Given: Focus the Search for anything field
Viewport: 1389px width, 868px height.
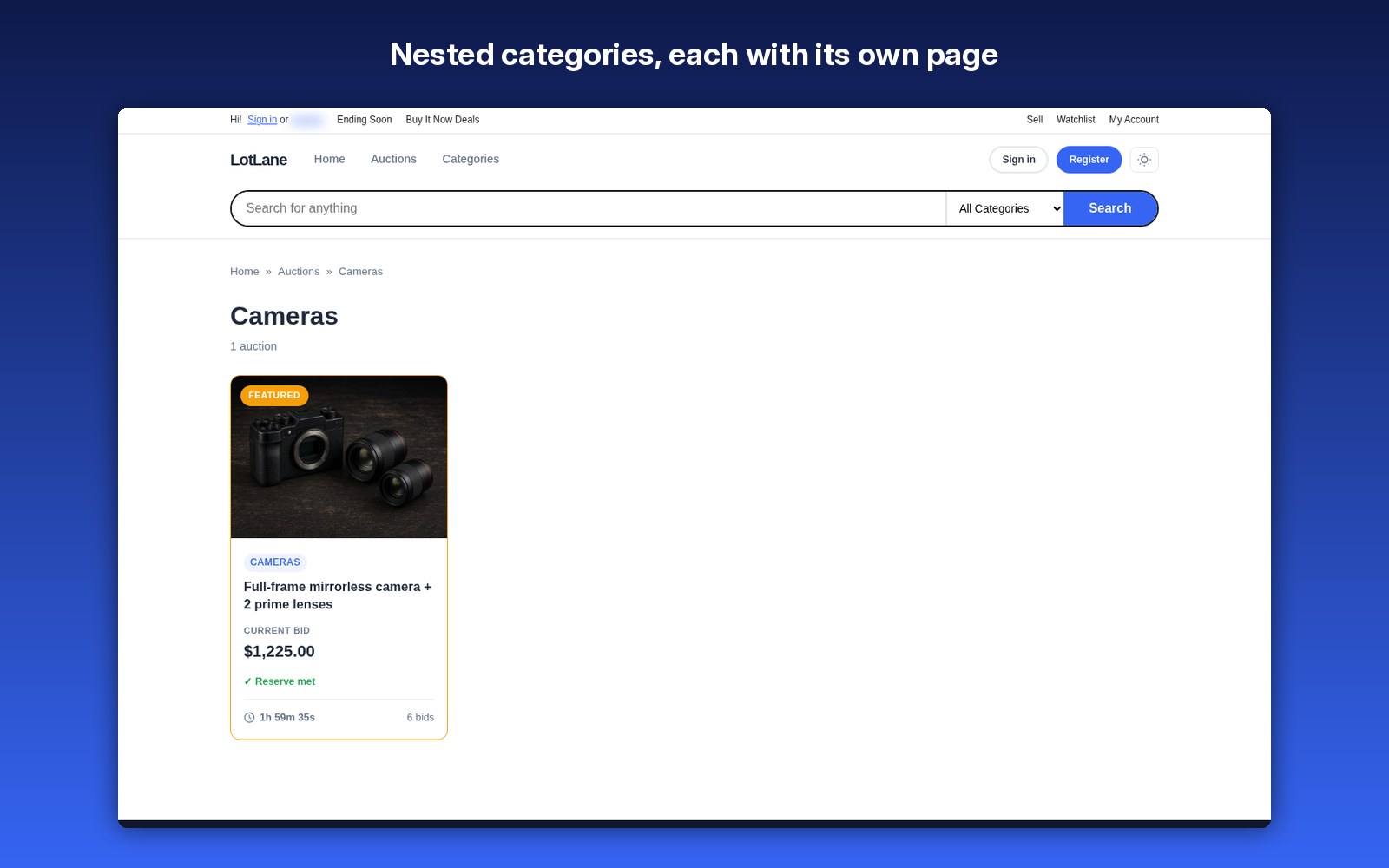Looking at the screenshot, I should pyautogui.click(x=589, y=208).
